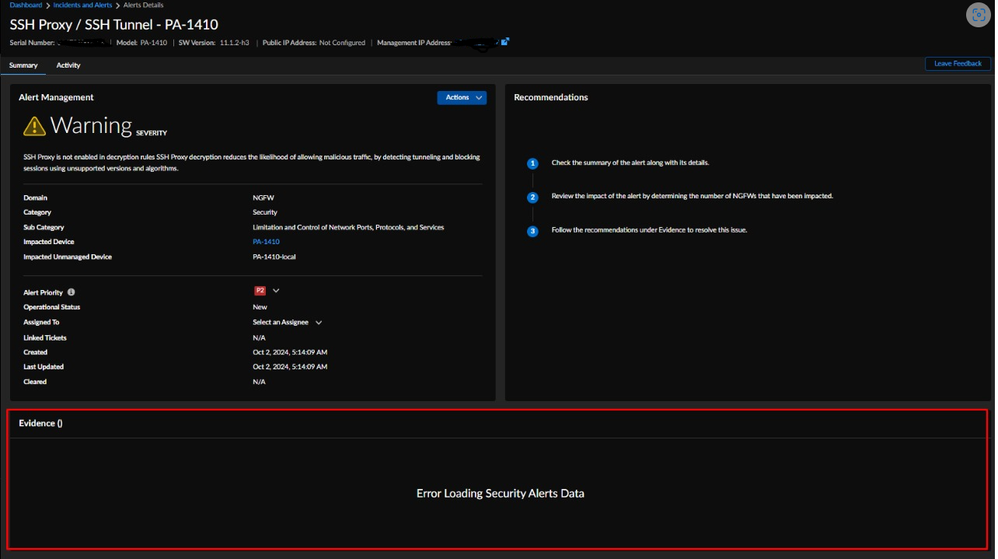Click the red P2 priority badge
This screenshot has width=998, height=559.
[x=260, y=291]
